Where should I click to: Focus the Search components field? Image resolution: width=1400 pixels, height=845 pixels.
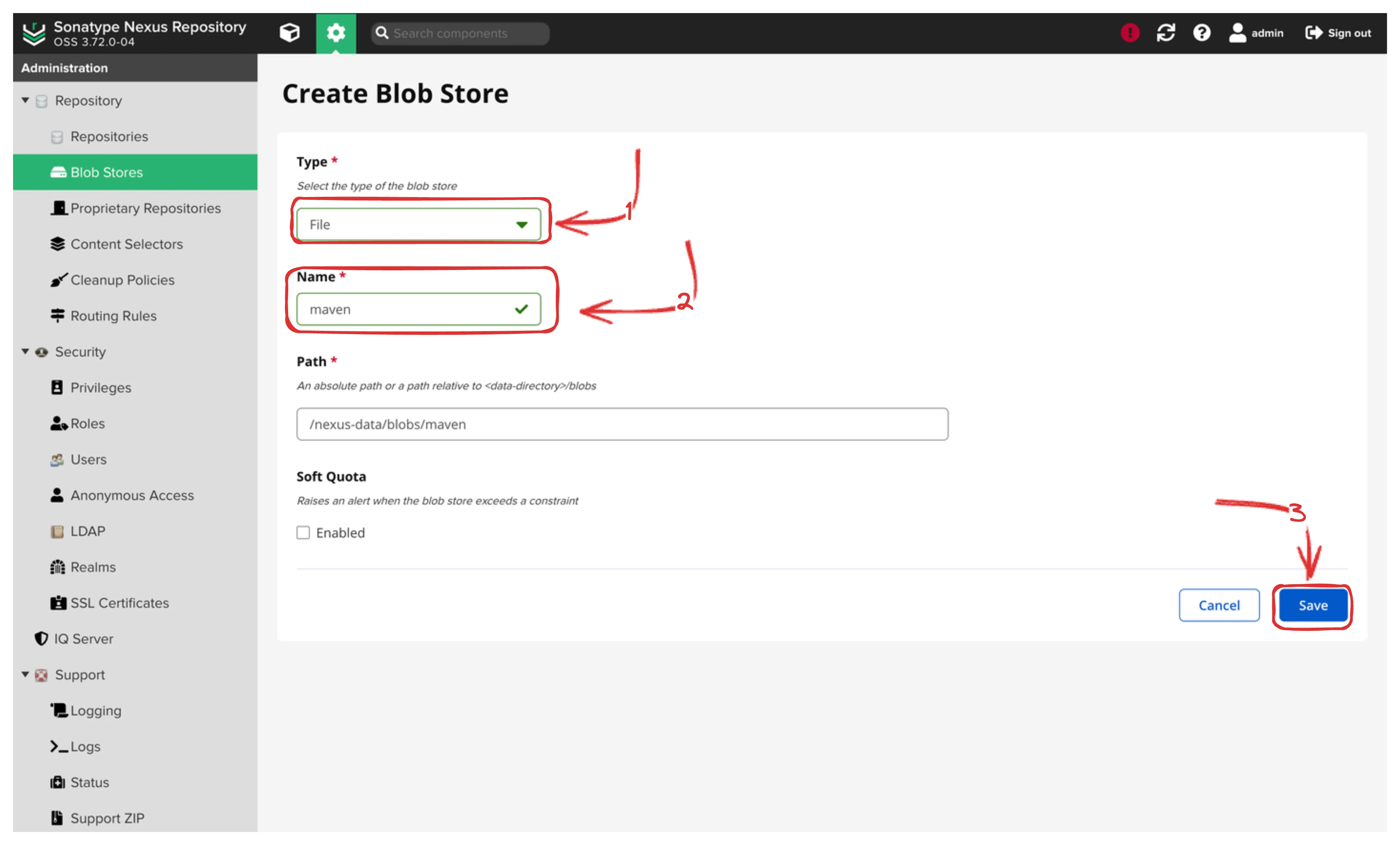click(x=460, y=34)
